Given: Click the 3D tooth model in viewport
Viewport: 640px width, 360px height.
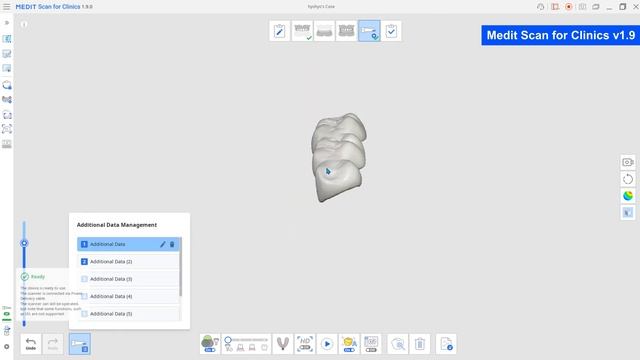Looking at the screenshot, I should (338, 157).
